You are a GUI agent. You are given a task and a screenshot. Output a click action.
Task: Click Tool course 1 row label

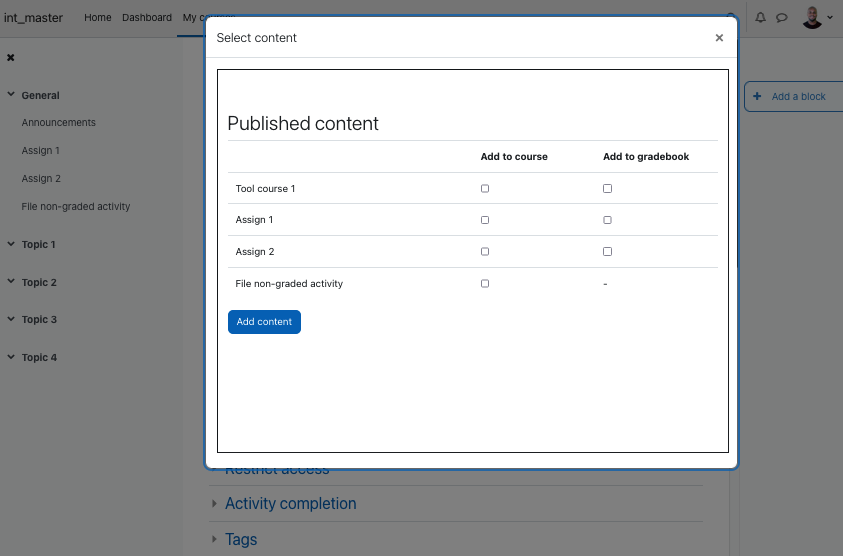265,189
